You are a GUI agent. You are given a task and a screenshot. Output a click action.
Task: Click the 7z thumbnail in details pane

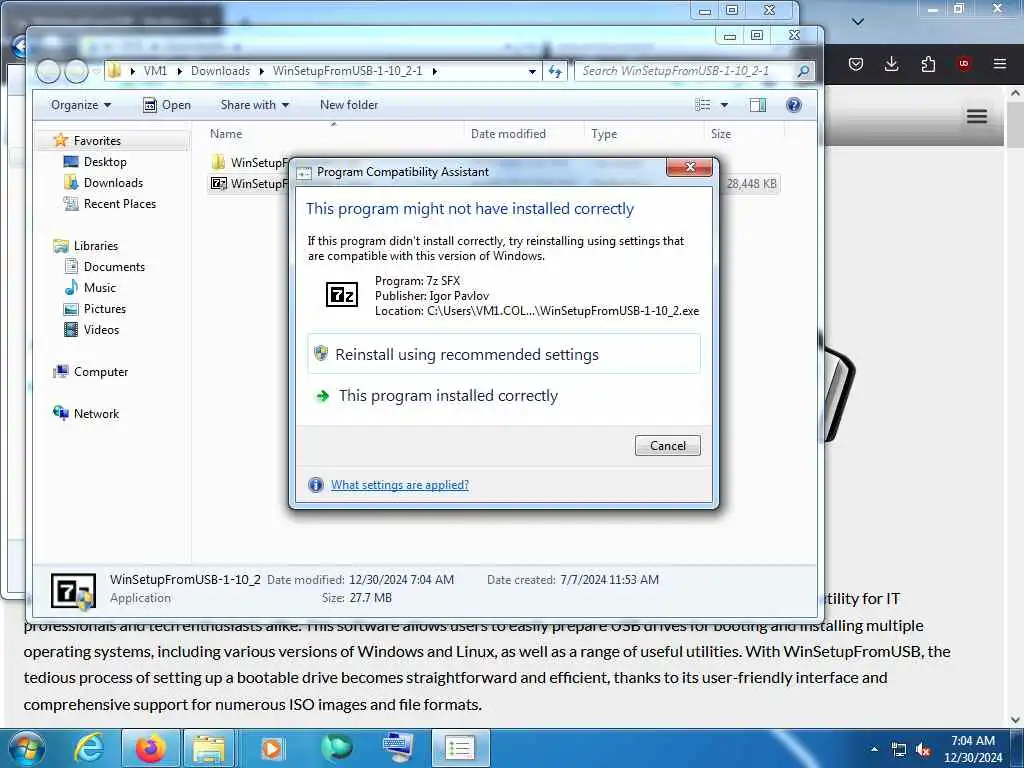coord(73,590)
